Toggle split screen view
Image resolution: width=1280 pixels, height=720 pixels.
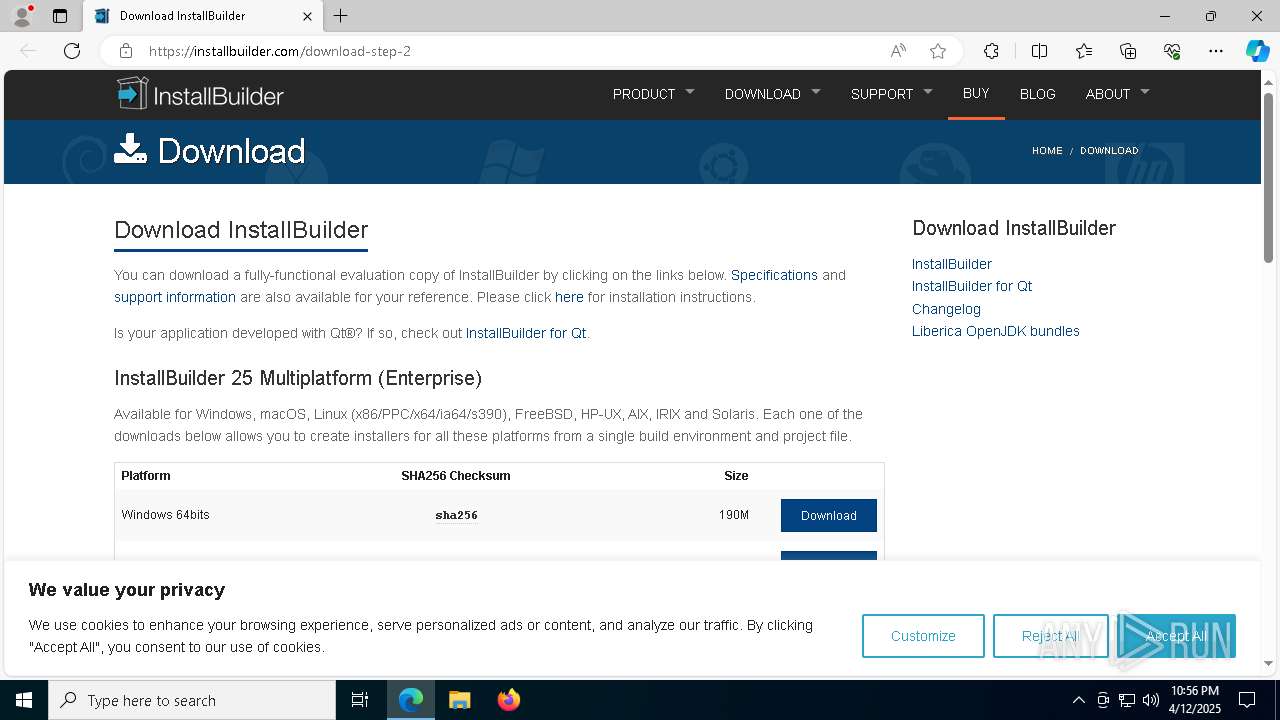coord(1039,51)
